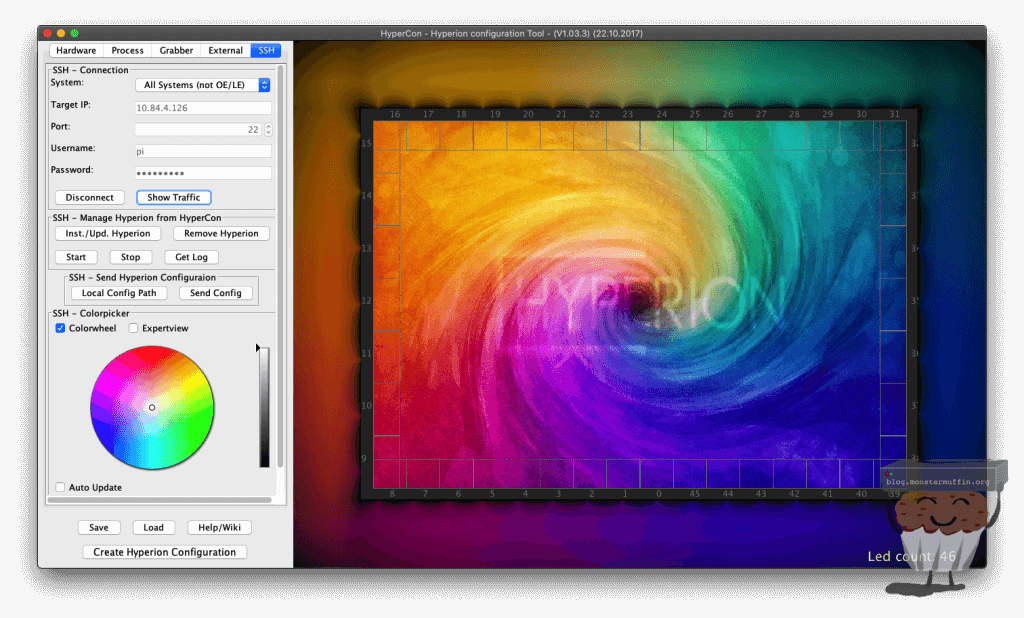Click the Send Config button
The height and width of the screenshot is (618, 1024).
coord(215,293)
